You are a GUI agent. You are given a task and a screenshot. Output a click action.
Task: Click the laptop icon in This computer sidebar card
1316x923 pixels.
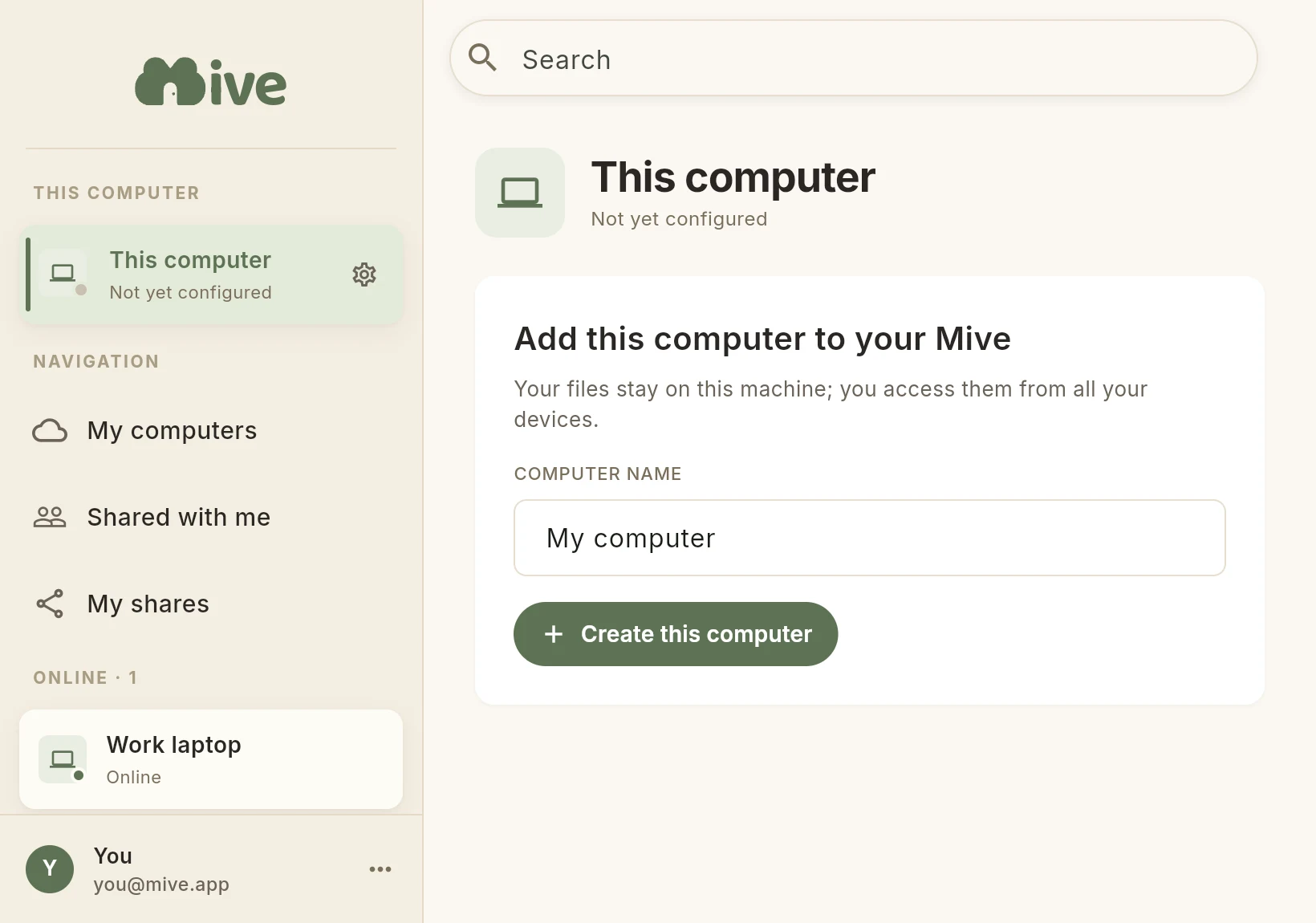point(63,274)
